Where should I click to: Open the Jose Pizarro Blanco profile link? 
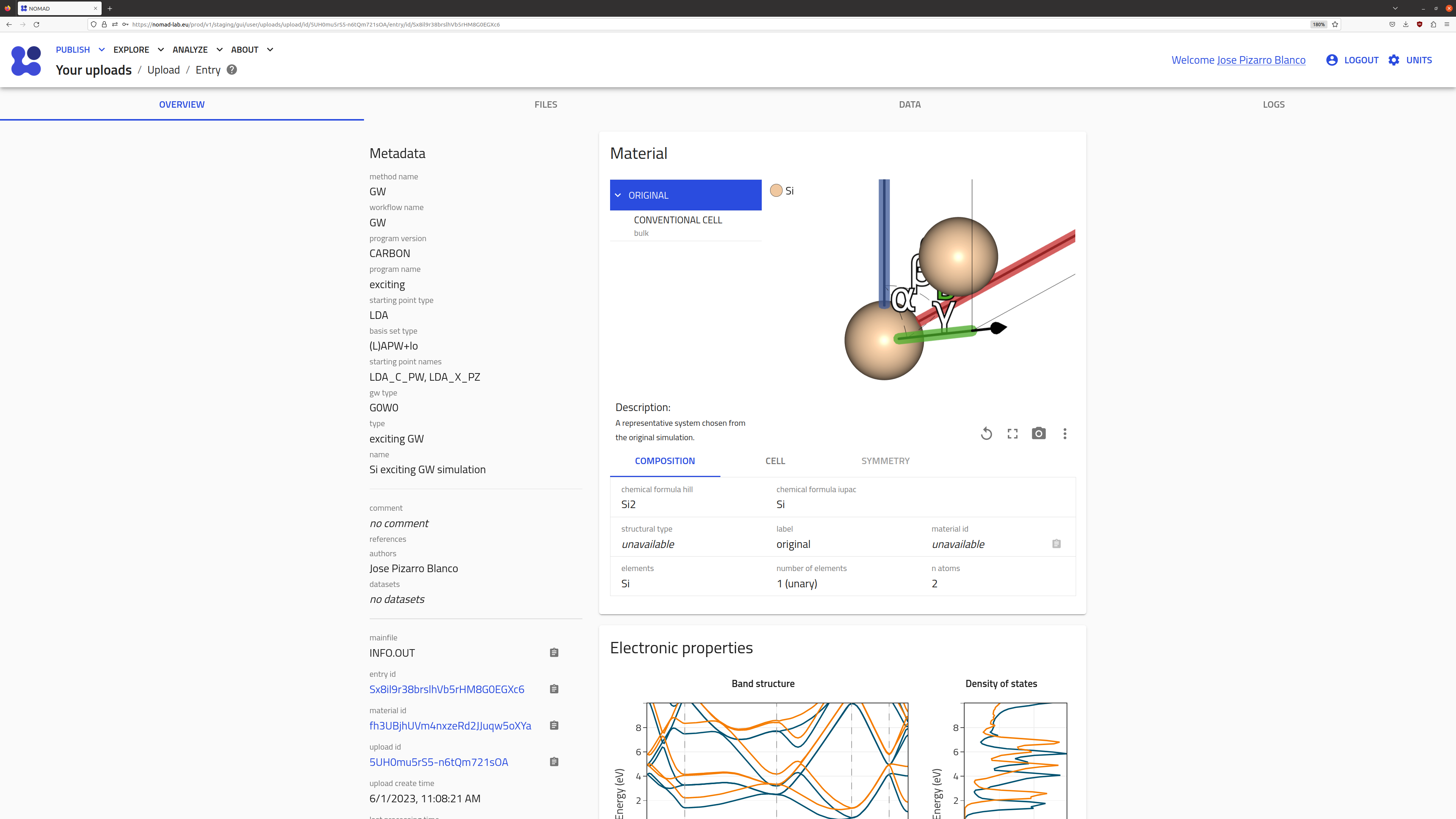point(1261,60)
